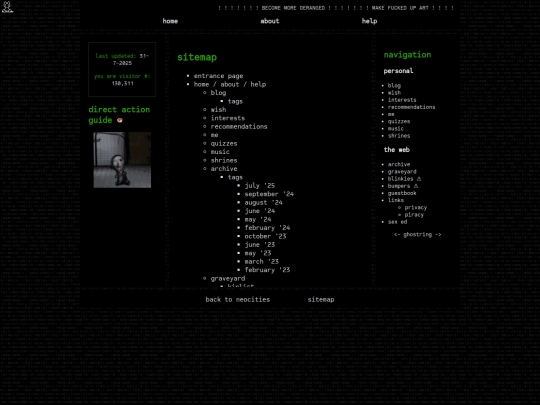Click the green sitemap heading
The width and height of the screenshot is (540, 405).
197,57
